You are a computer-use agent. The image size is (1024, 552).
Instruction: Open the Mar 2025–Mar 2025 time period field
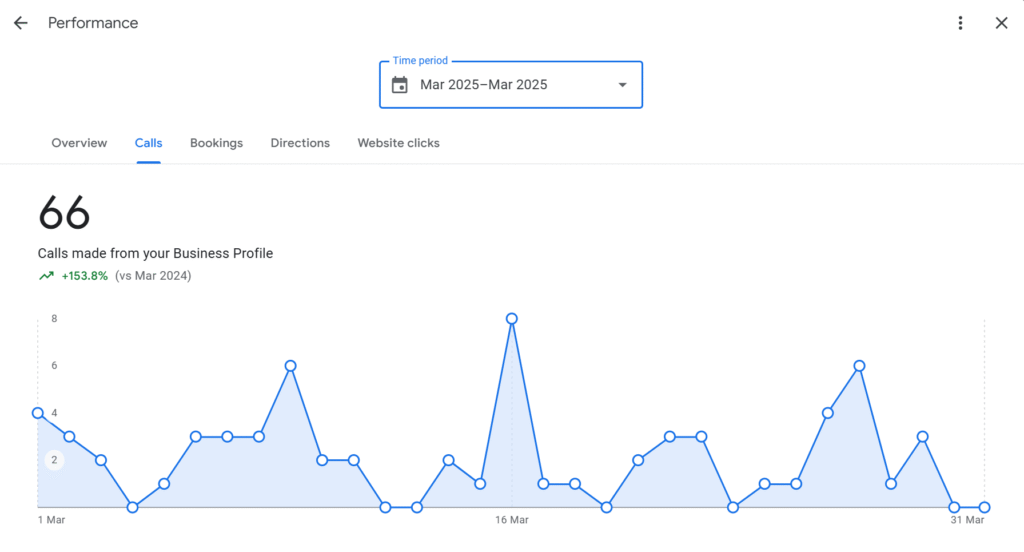511,85
